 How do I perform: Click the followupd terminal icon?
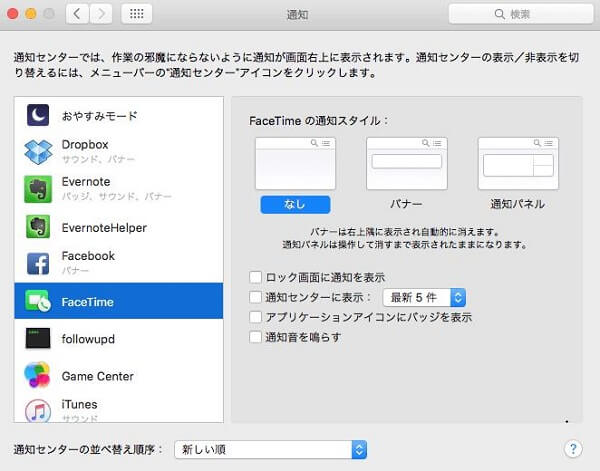[x=38, y=338]
